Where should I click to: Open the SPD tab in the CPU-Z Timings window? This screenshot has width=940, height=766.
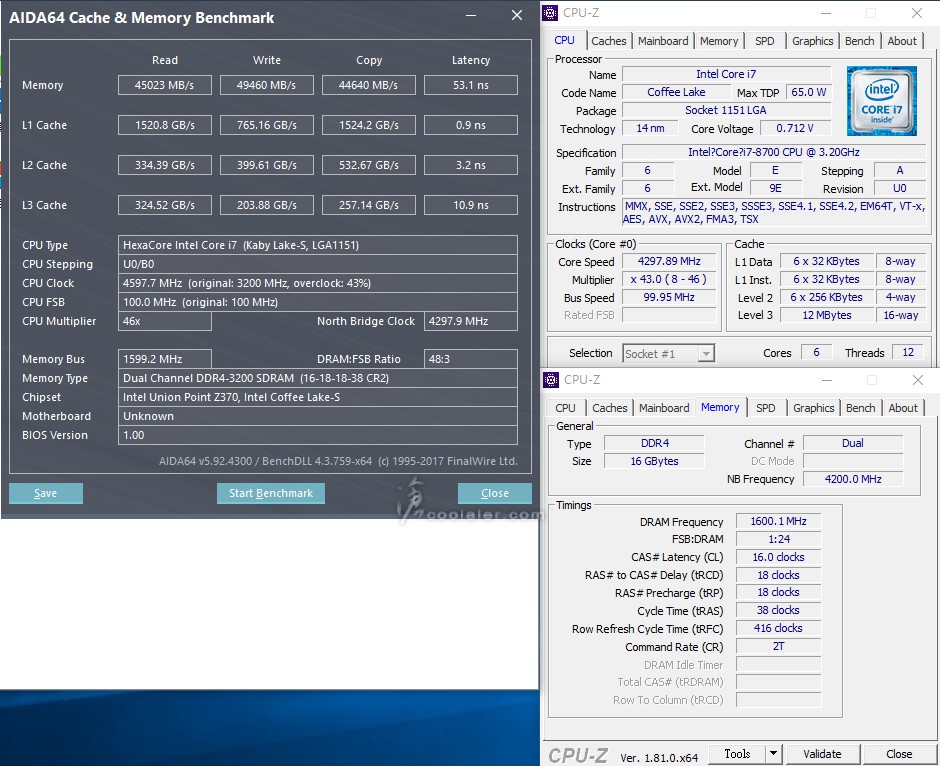(x=766, y=408)
